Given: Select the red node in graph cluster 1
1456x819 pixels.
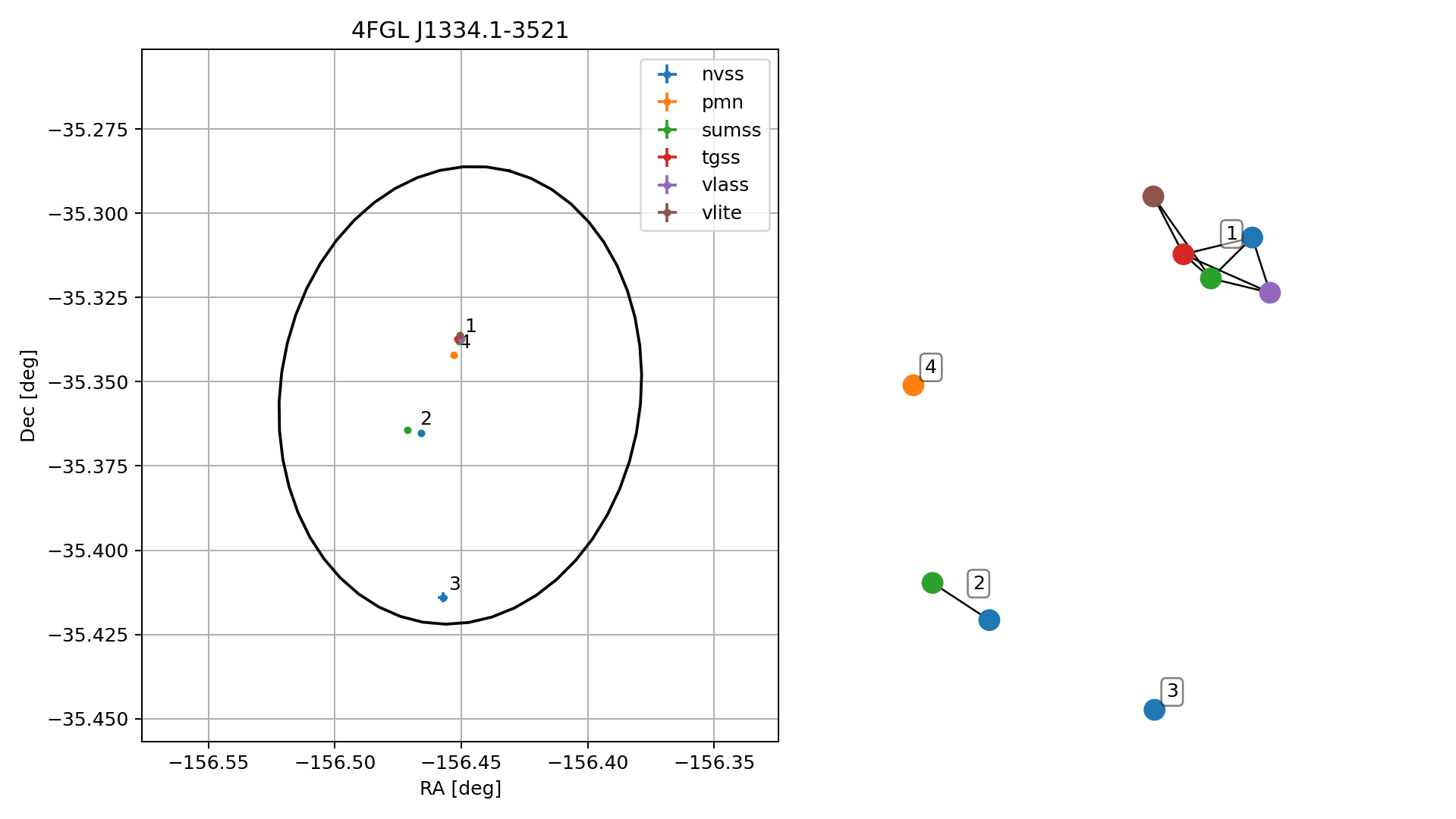Looking at the screenshot, I should (x=1184, y=254).
